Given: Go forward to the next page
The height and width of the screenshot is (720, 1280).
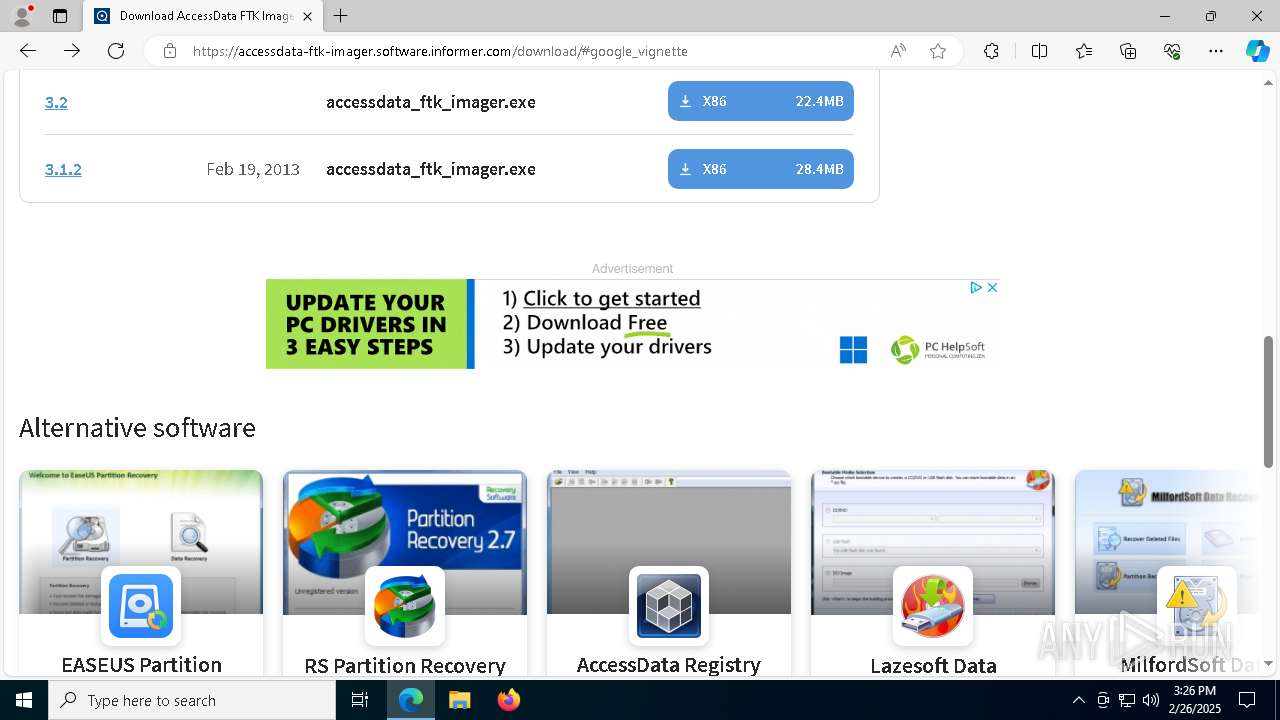Looking at the screenshot, I should [x=72, y=51].
